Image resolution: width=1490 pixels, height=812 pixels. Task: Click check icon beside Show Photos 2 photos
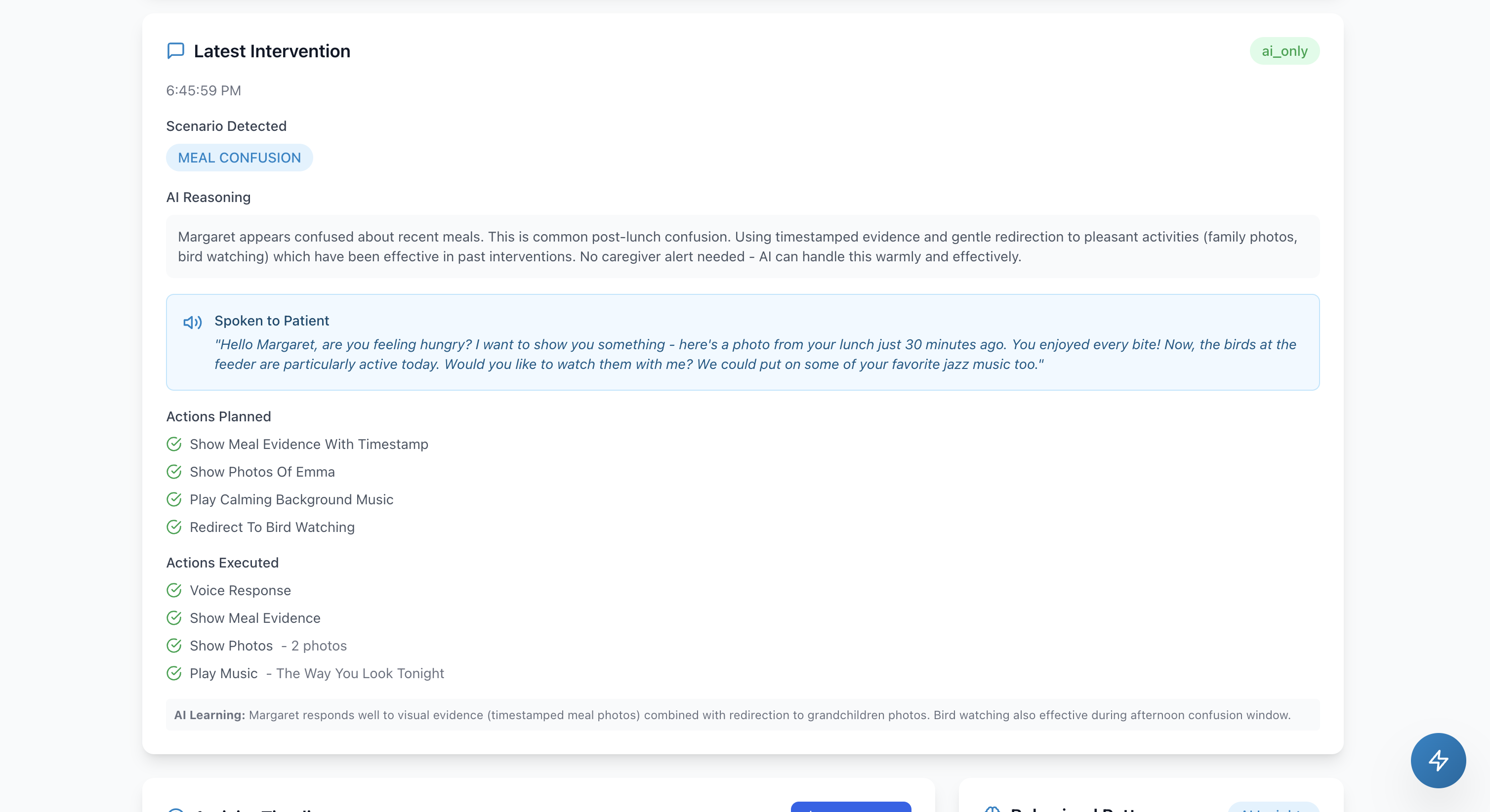174,646
